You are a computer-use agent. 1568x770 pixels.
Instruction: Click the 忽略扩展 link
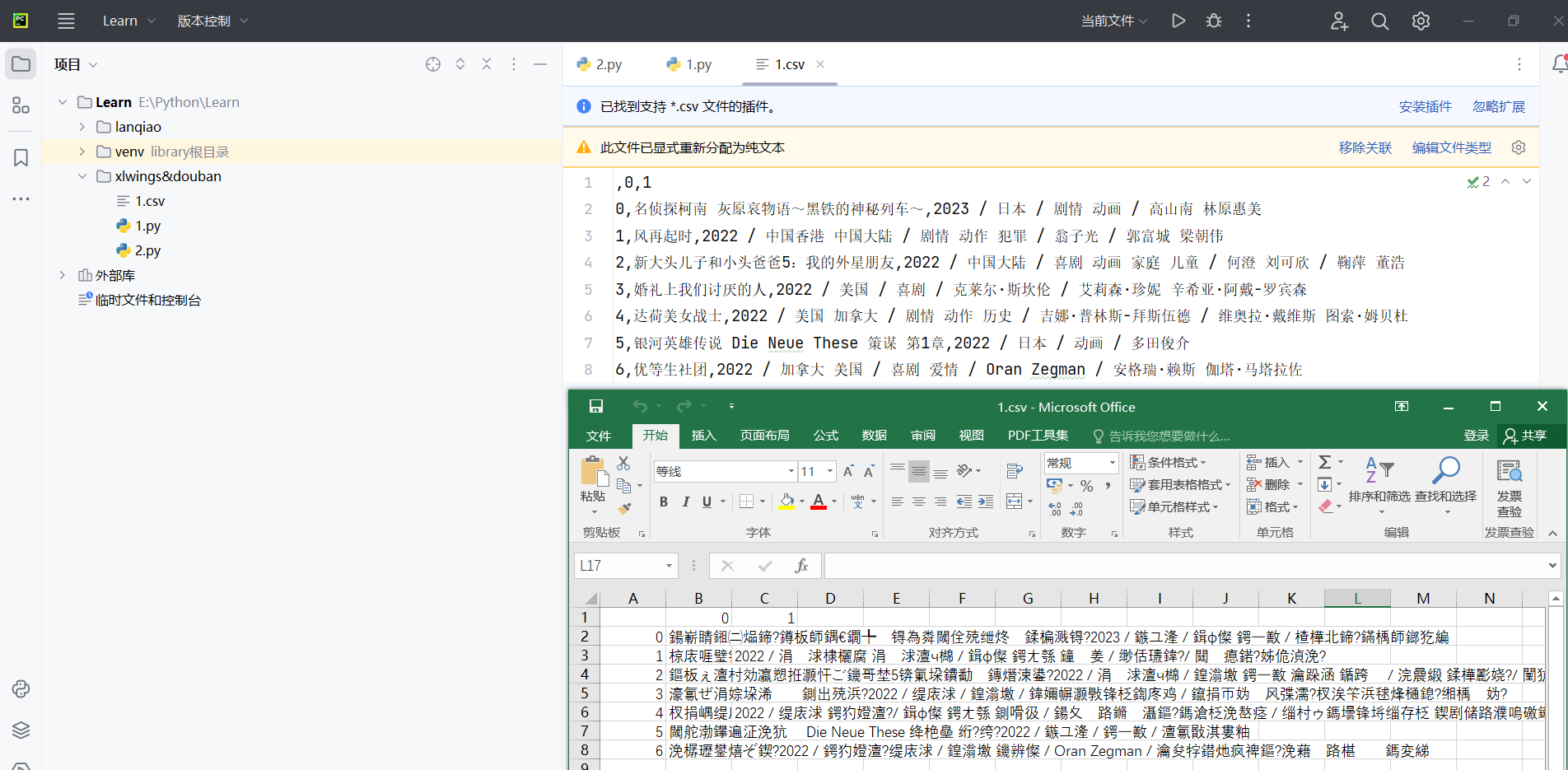click(x=1499, y=106)
